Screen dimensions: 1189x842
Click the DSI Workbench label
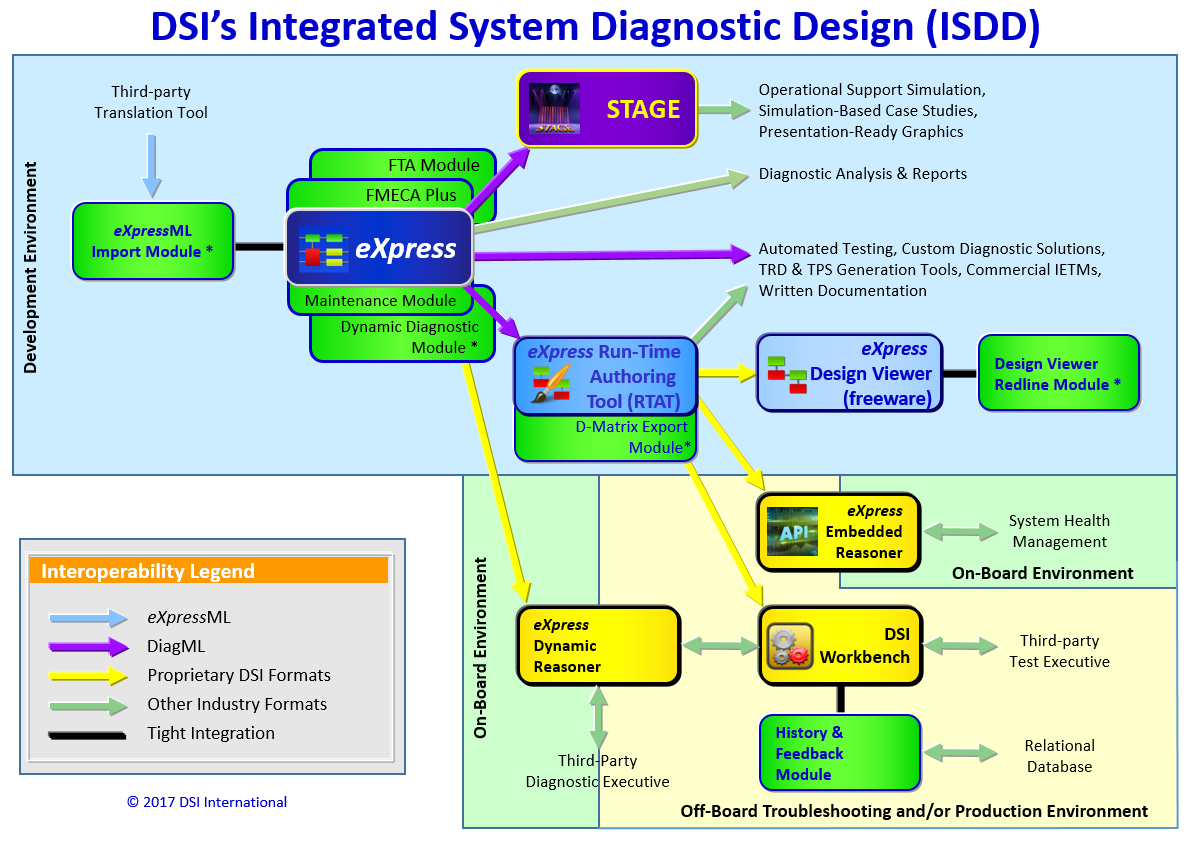[x=864, y=646]
